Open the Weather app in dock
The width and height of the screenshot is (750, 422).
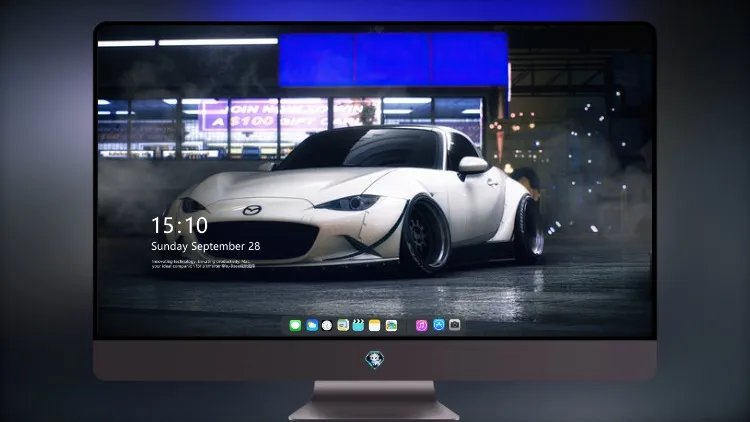coord(312,325)
